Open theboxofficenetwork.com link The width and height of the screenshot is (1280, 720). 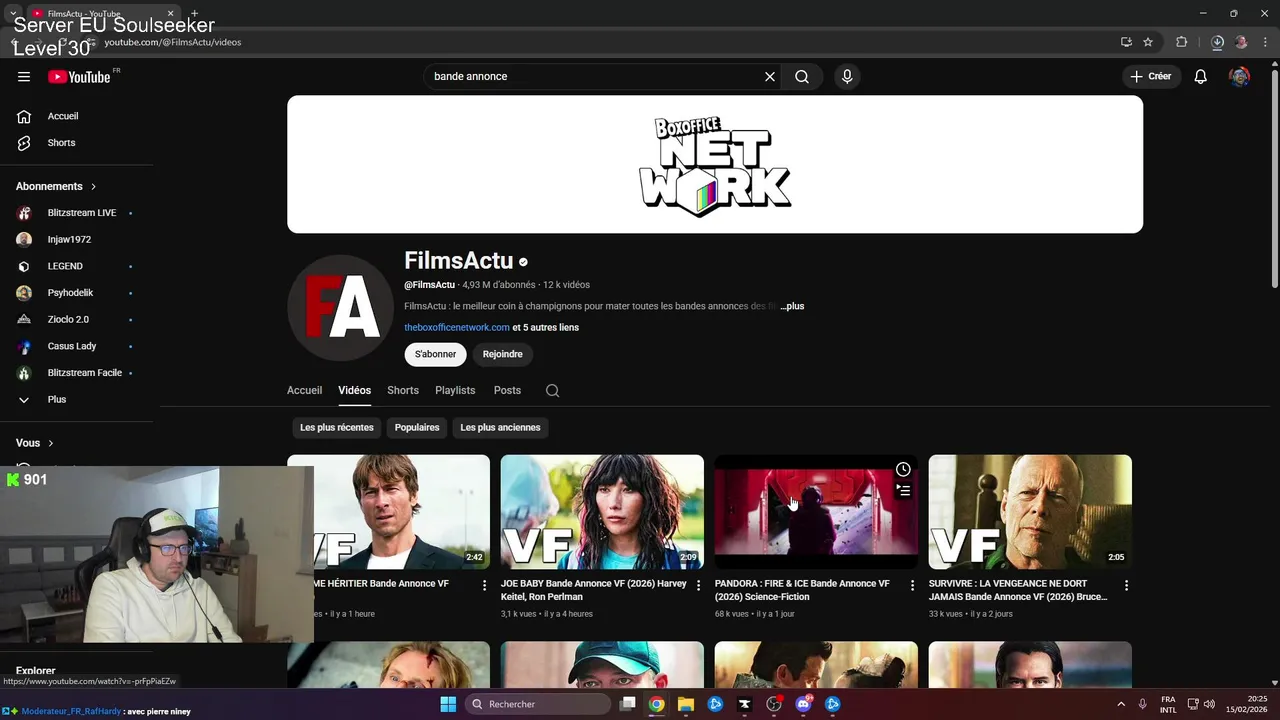[x=457, y=328]
